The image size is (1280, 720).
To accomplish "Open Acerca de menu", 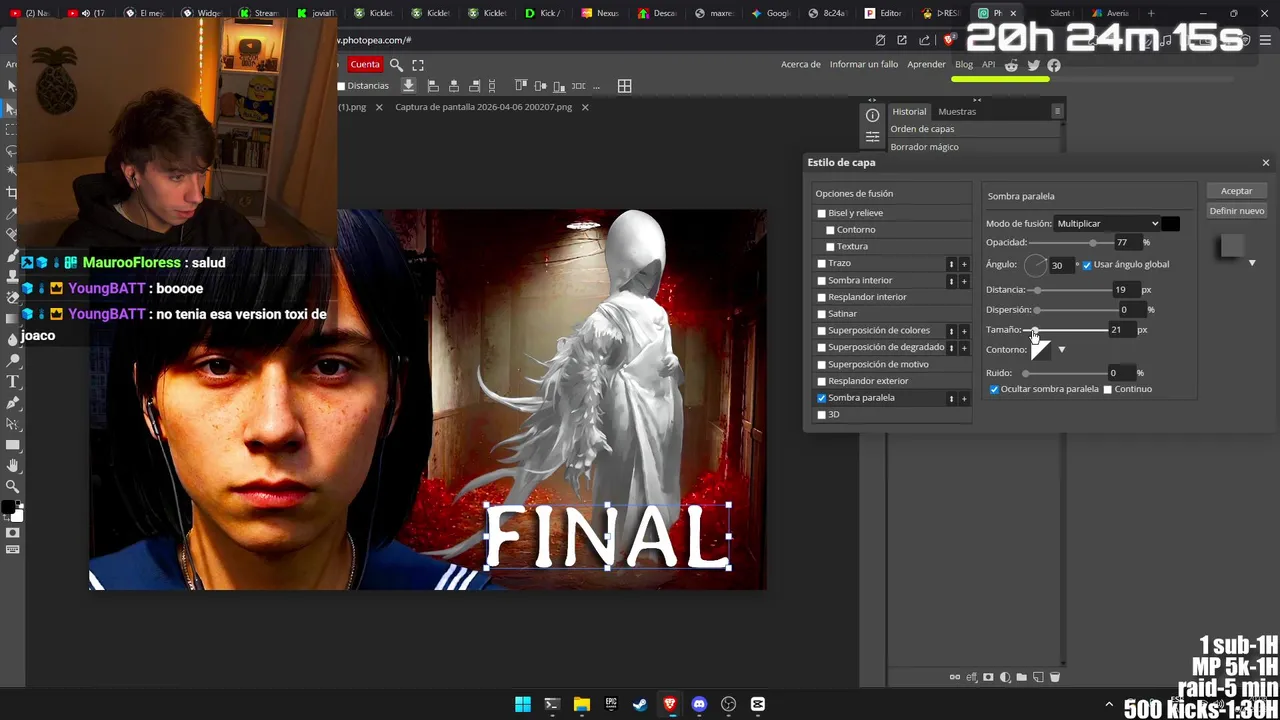I will tap(800, 65).
